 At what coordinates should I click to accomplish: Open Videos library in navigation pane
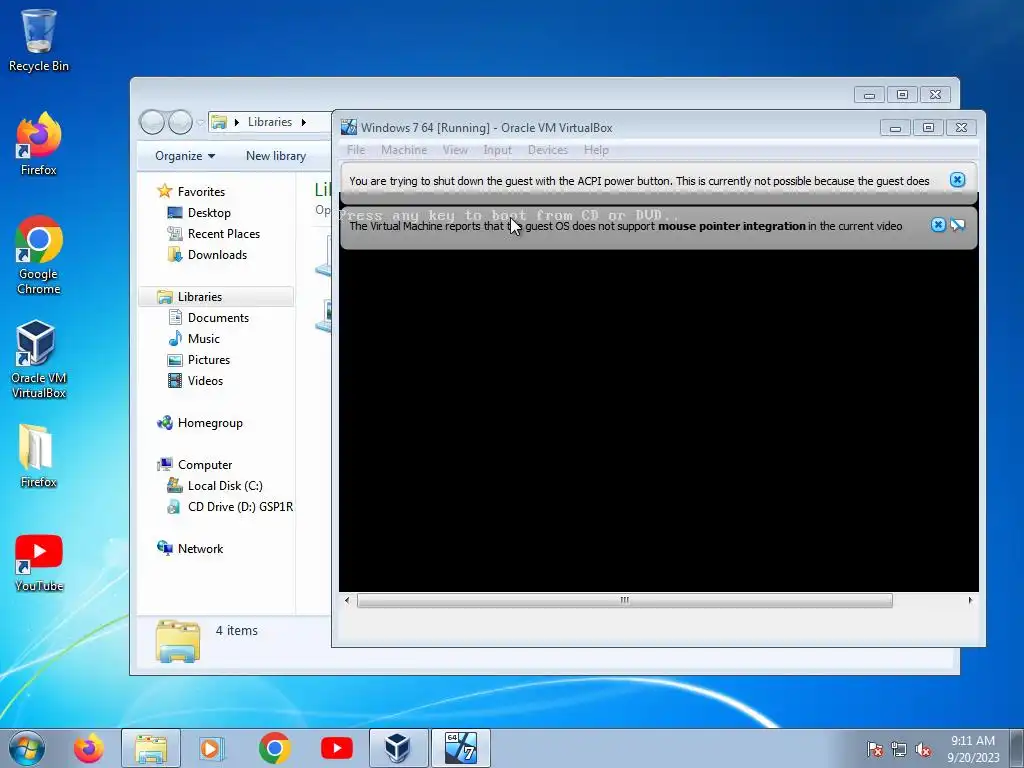click(205, 381)
